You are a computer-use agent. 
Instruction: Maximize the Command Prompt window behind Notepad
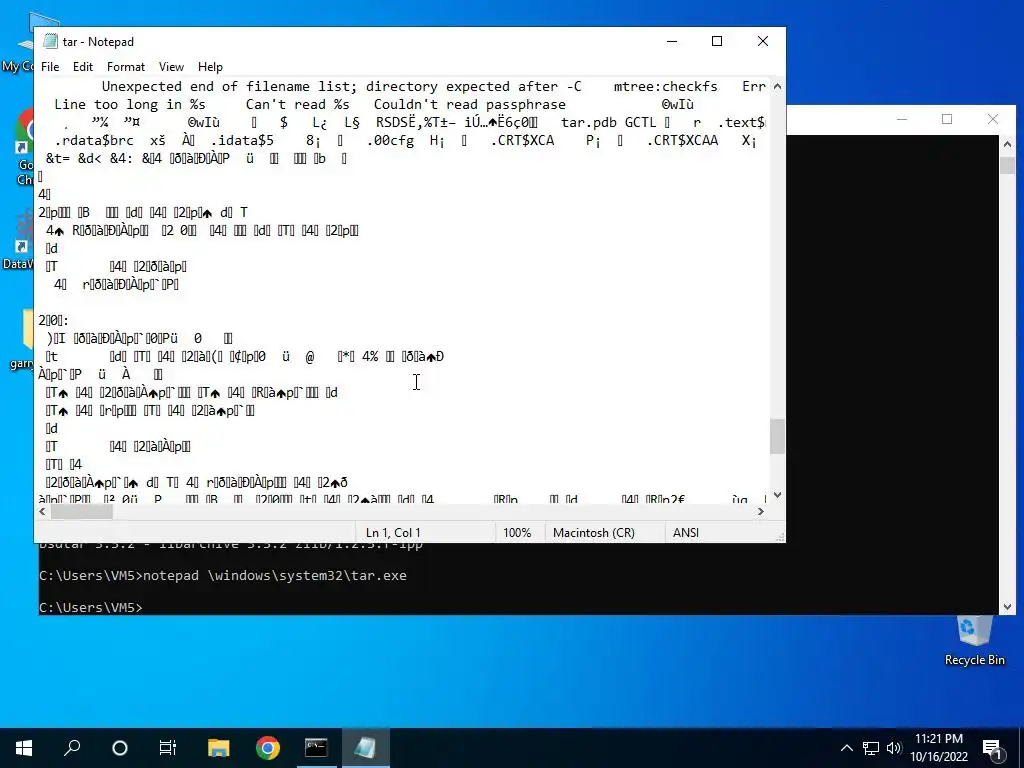coord(947,119)
